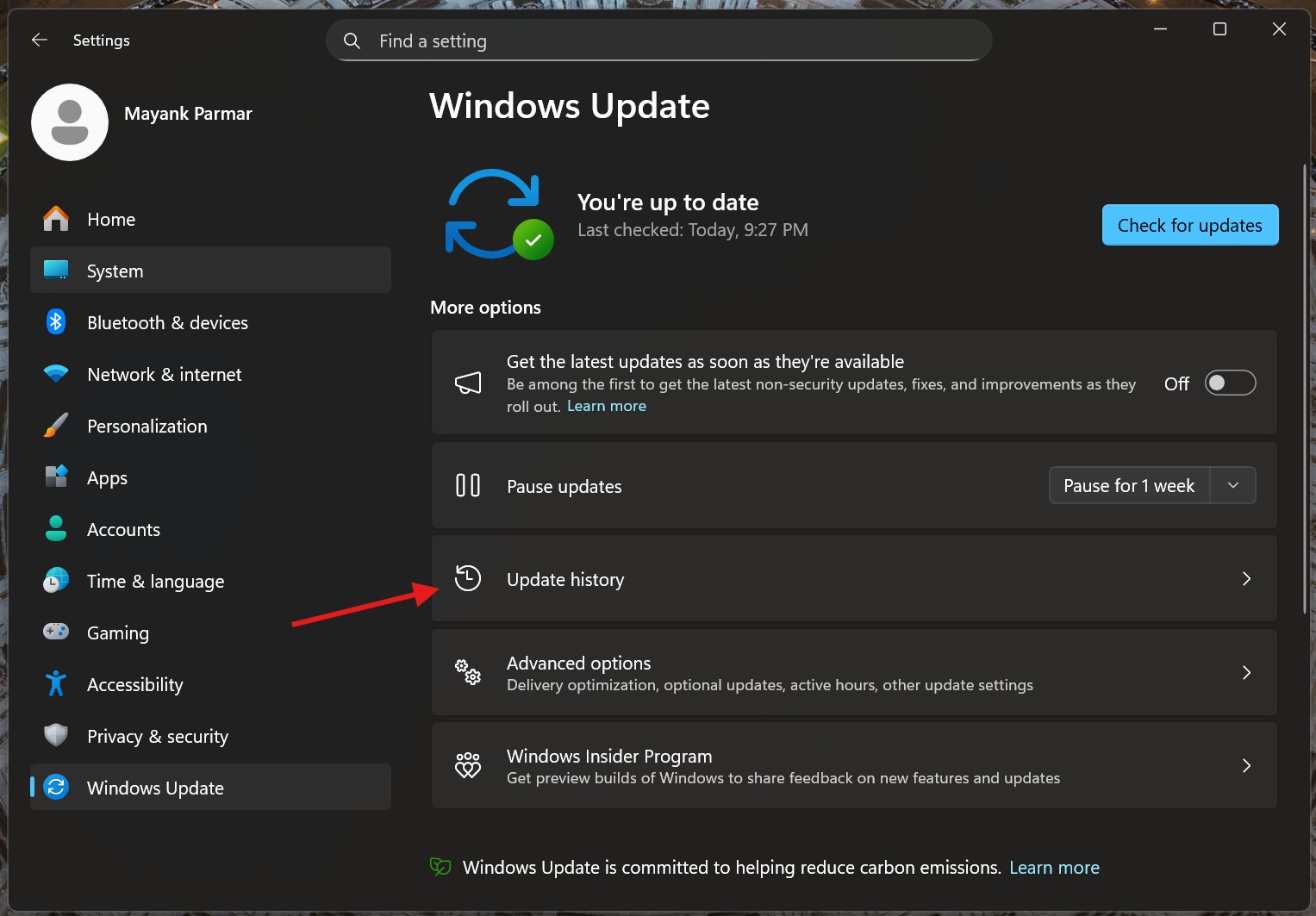
Task: Select the System monitor icon
Action: coord(55,270)
